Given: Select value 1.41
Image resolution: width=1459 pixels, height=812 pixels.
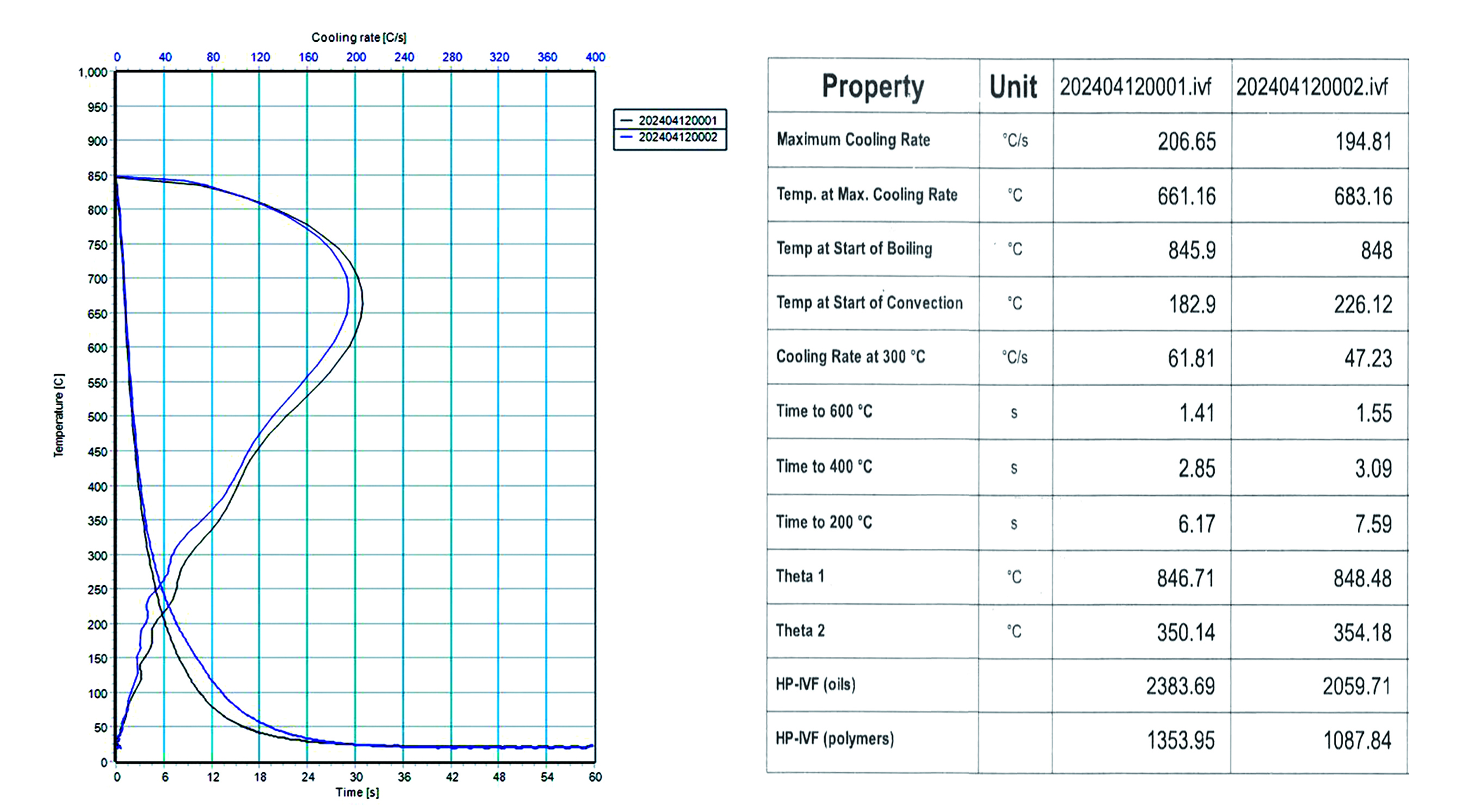Looking at the screenshot, I should tap(1197, 413).
